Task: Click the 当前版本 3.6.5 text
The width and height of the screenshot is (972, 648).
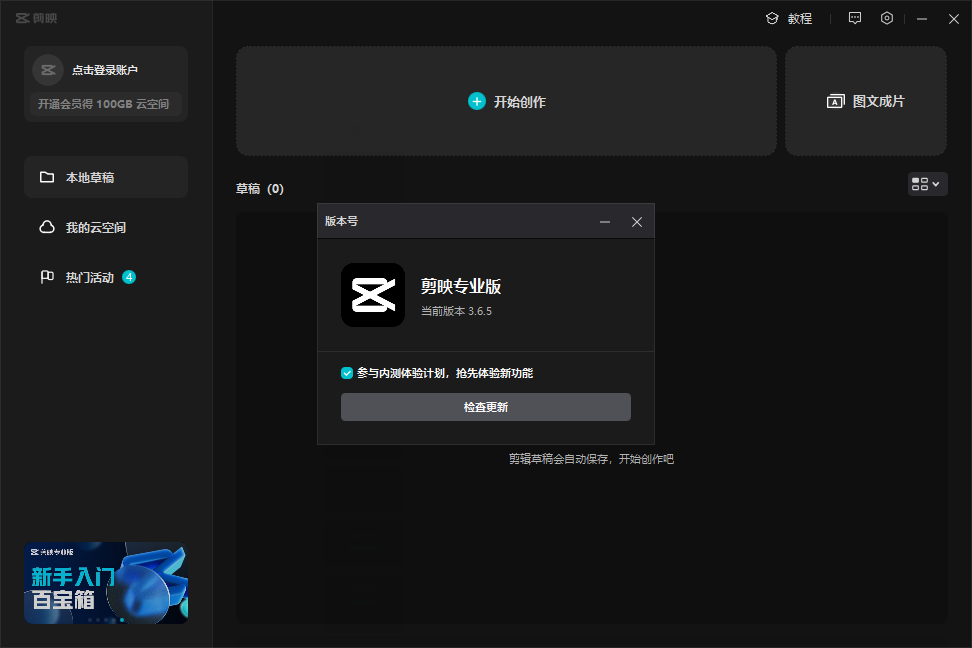Action: (x=457, y=311)
